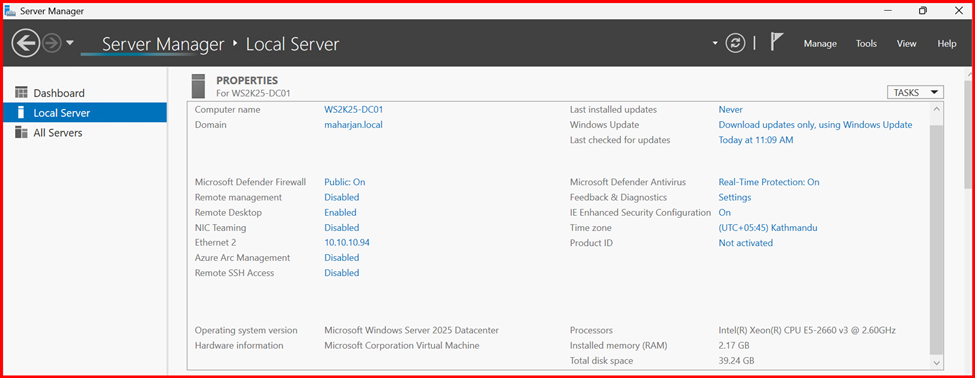The width and height of the screenshot is (975, 378).
Task: Open the Manage menu
Action: [x=820, y=44]
